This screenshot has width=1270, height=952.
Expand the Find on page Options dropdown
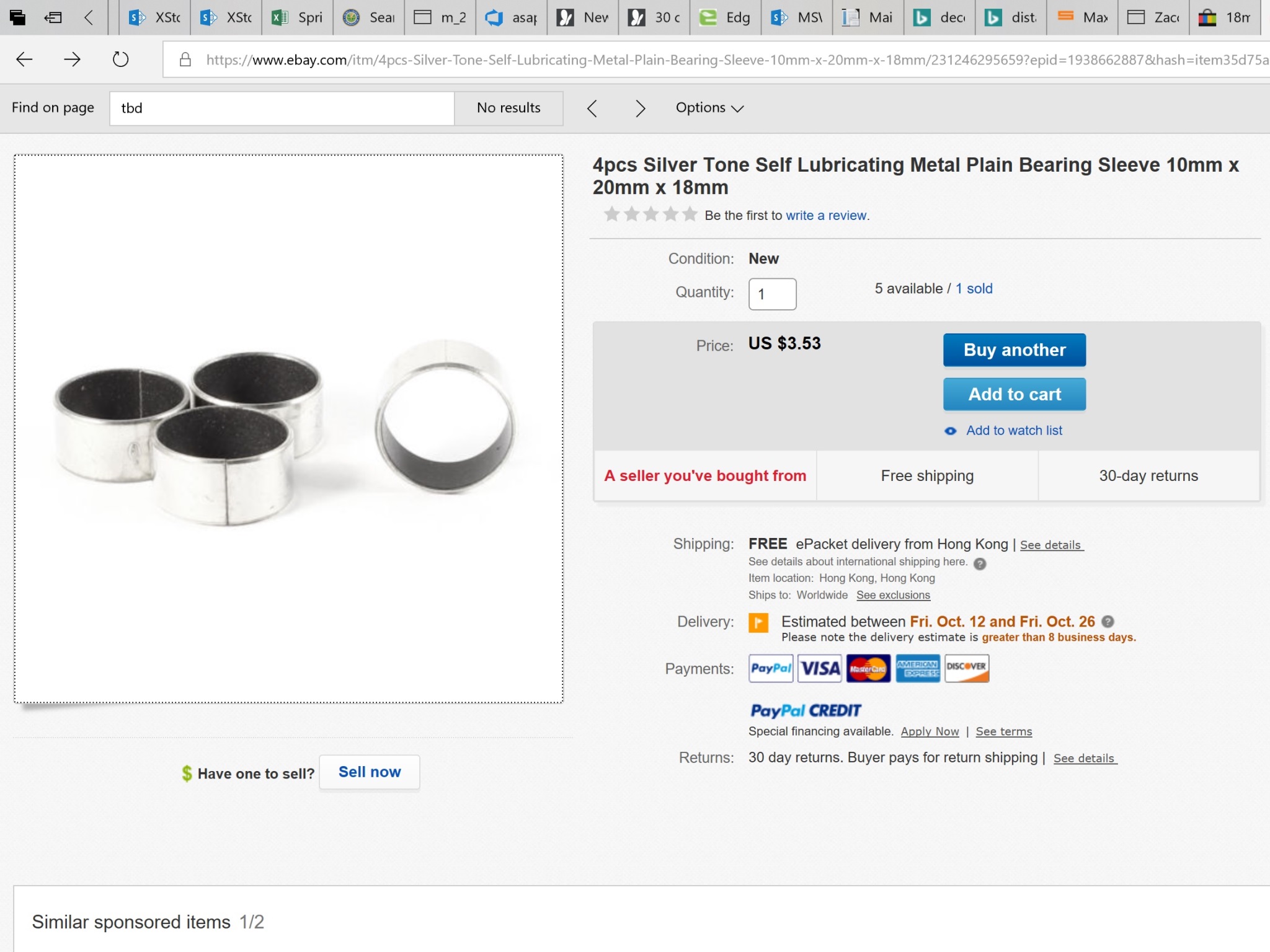click(709, 108)
